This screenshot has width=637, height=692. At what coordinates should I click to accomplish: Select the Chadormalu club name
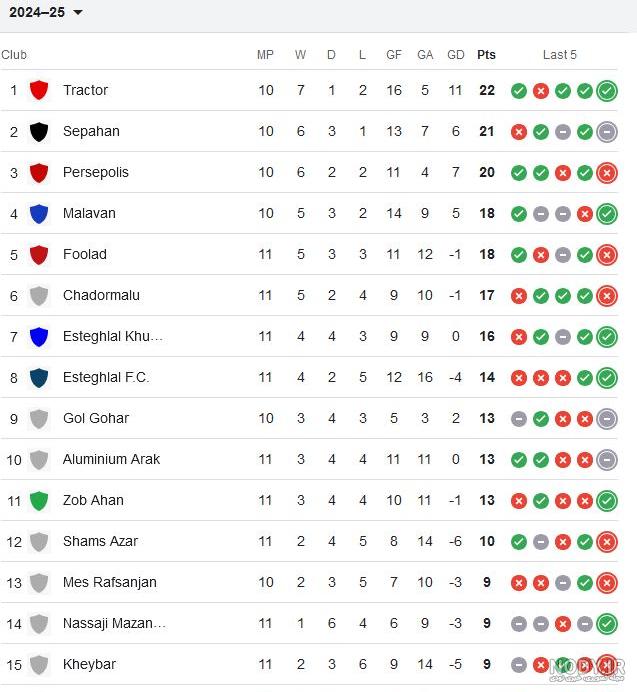pyautogui.click(x=101, y=295)
